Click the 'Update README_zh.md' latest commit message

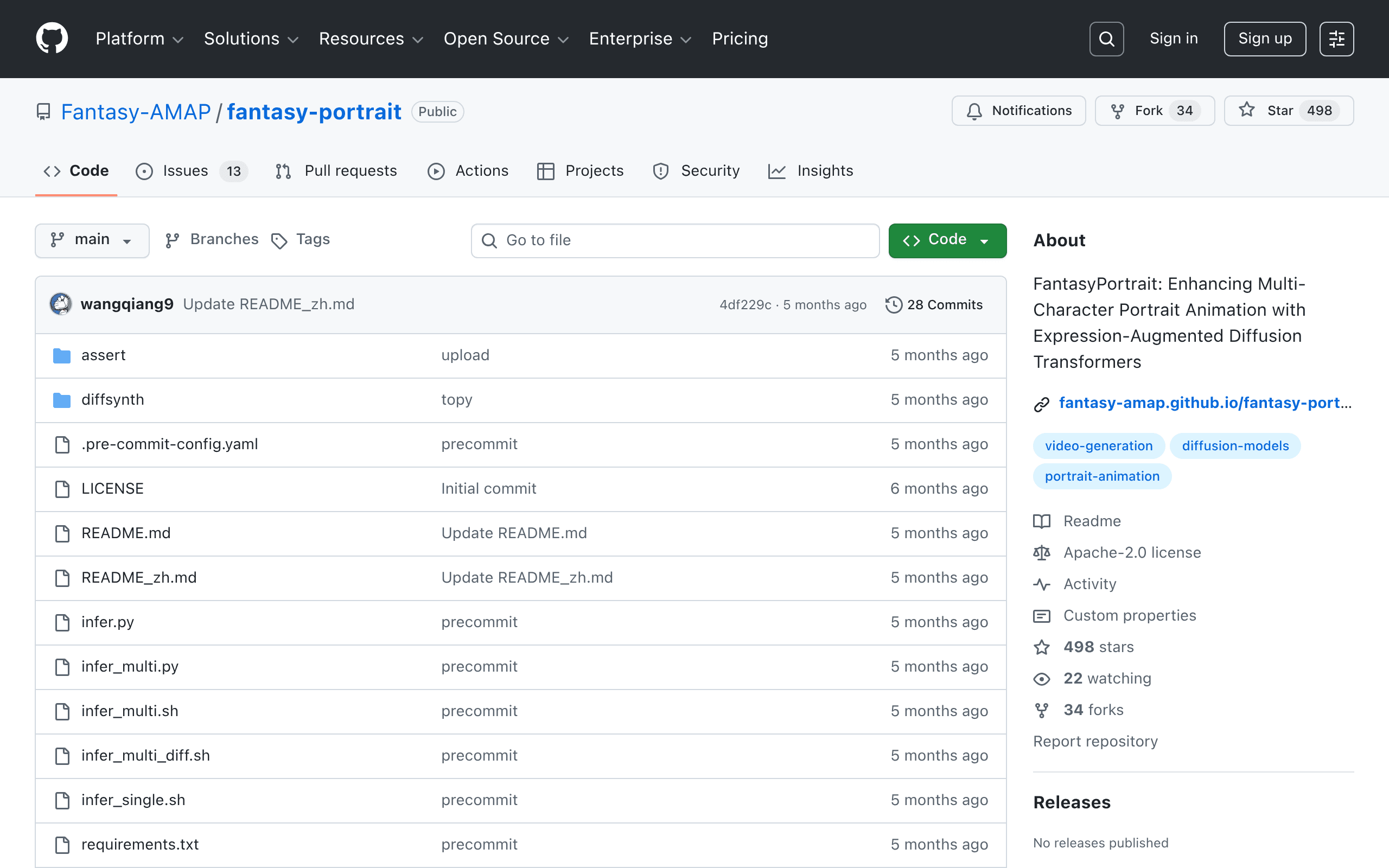click(x=269, y=304)
